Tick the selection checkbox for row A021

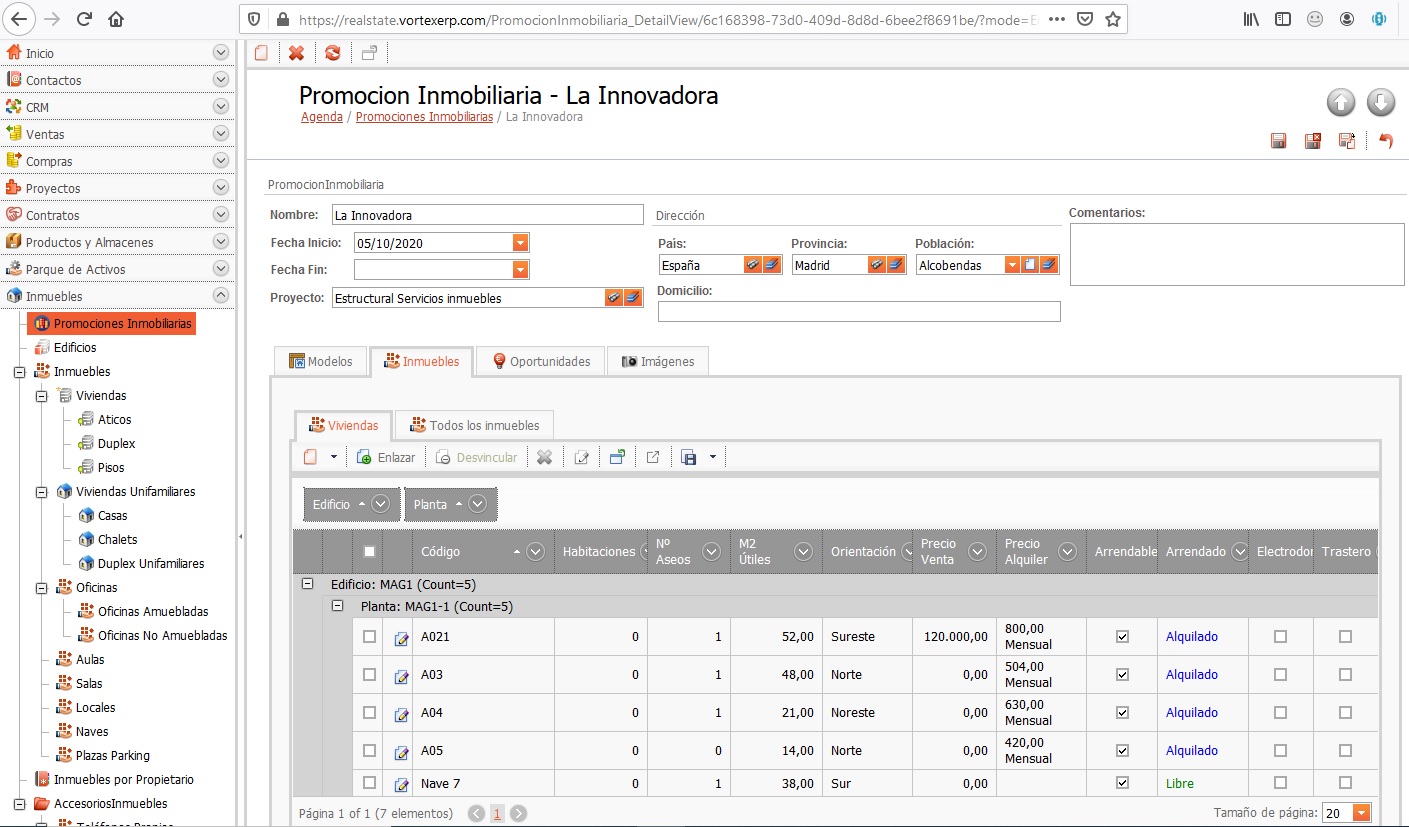[x=369, y=636]
